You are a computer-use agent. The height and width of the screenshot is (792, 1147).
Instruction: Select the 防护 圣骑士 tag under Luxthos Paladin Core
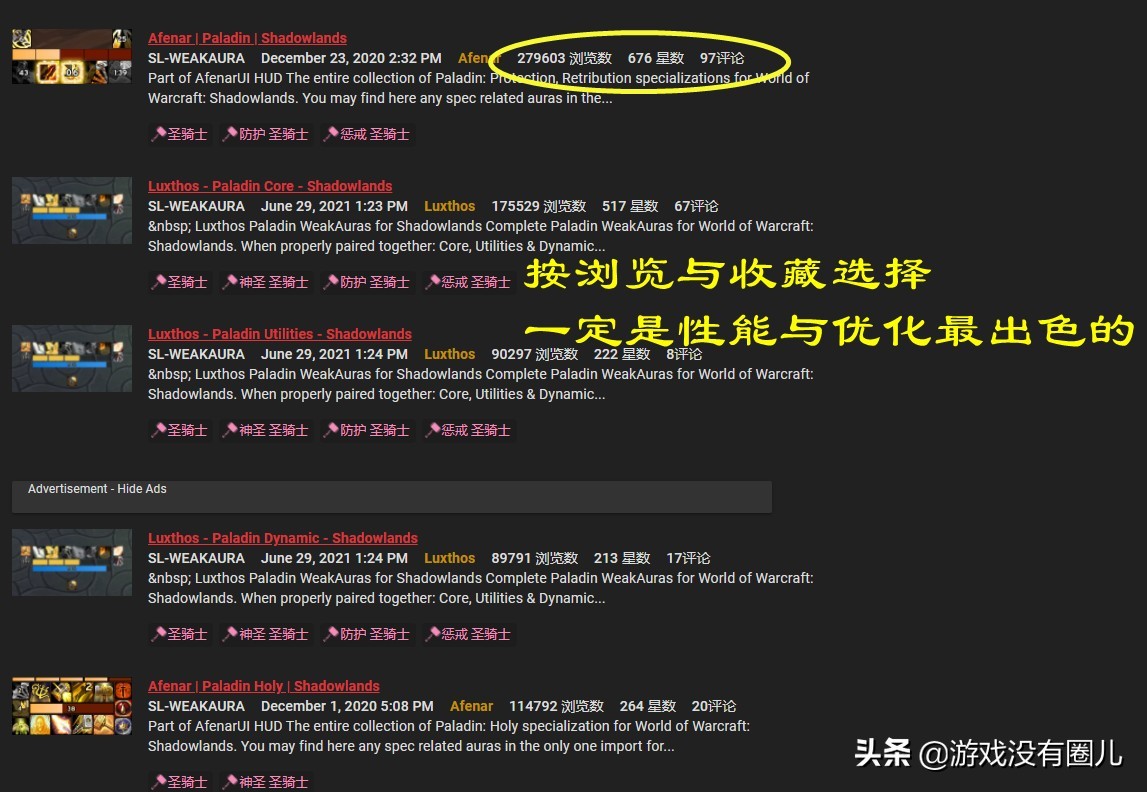(367, 282)
